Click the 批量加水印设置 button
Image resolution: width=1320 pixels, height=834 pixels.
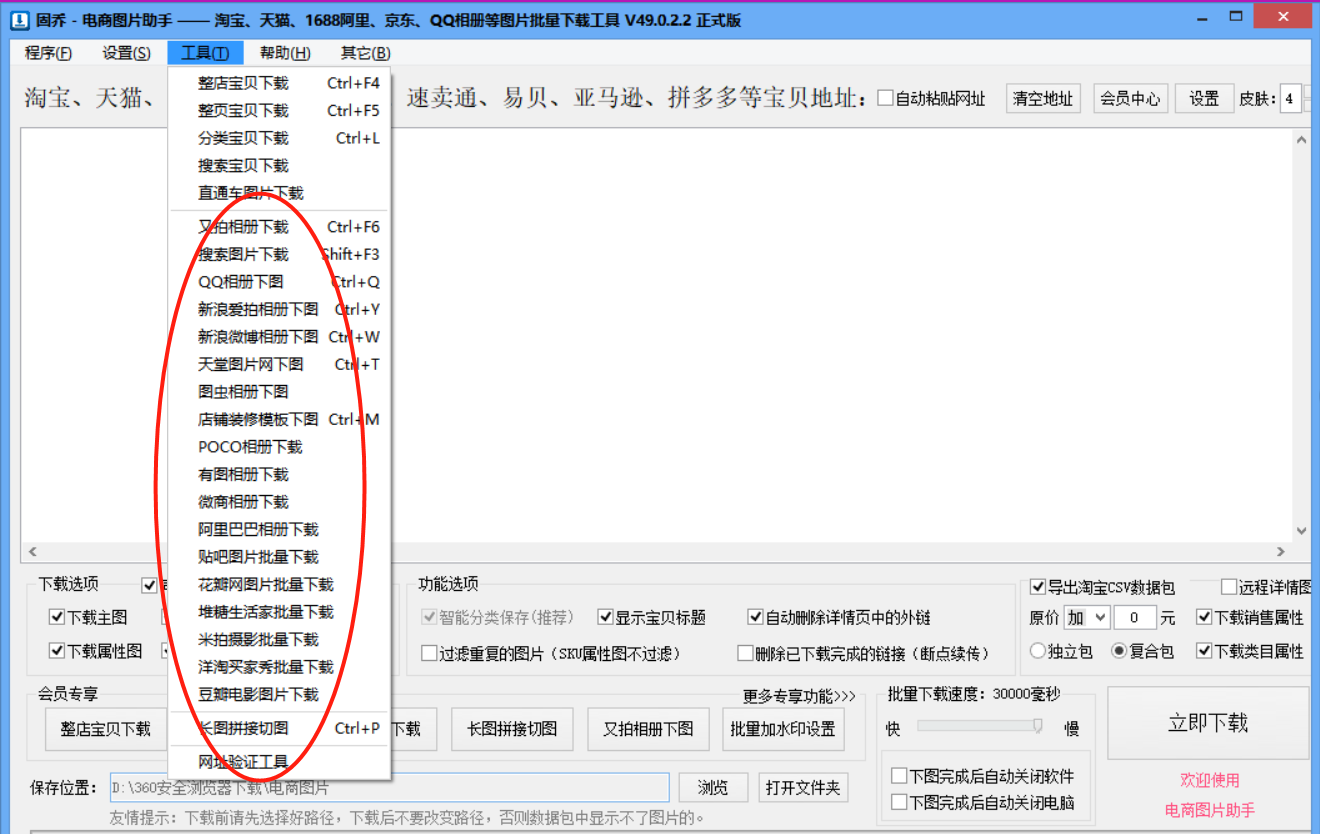pos(784,728)
